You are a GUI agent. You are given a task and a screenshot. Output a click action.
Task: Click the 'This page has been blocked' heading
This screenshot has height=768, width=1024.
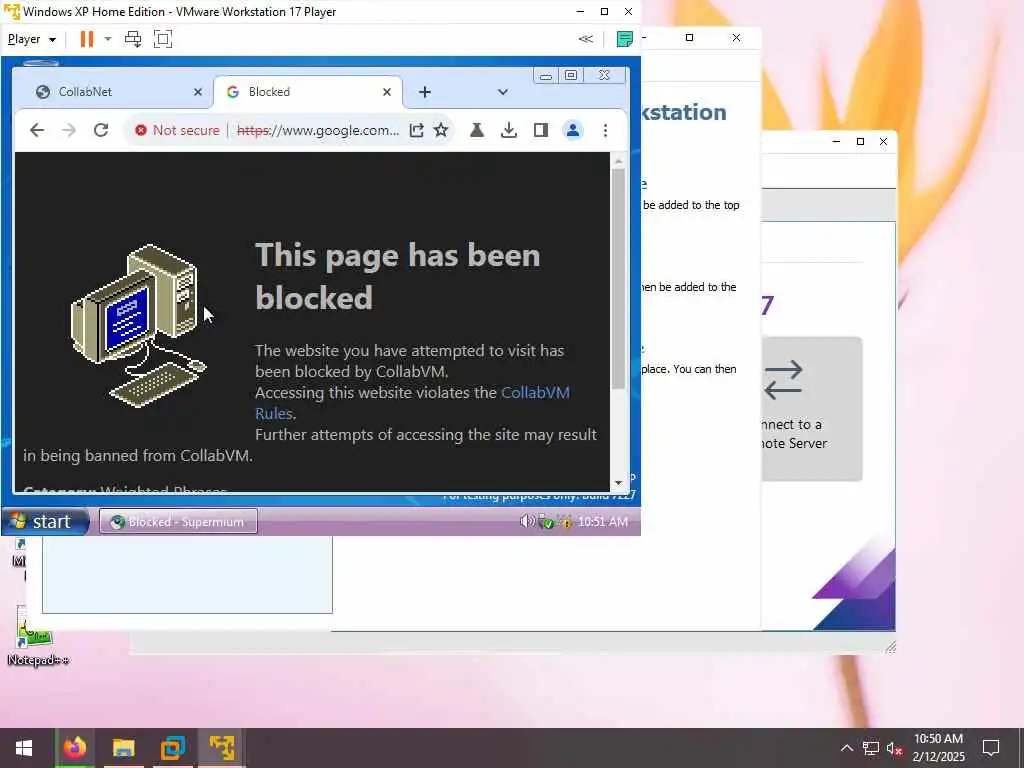(x=398, y=276)
